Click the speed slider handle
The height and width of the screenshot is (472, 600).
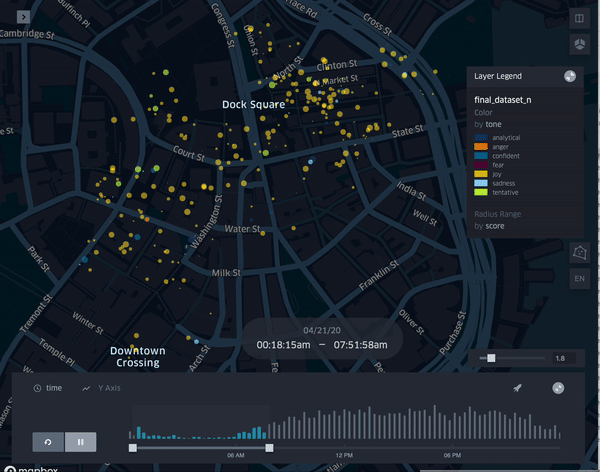point(491,358)
